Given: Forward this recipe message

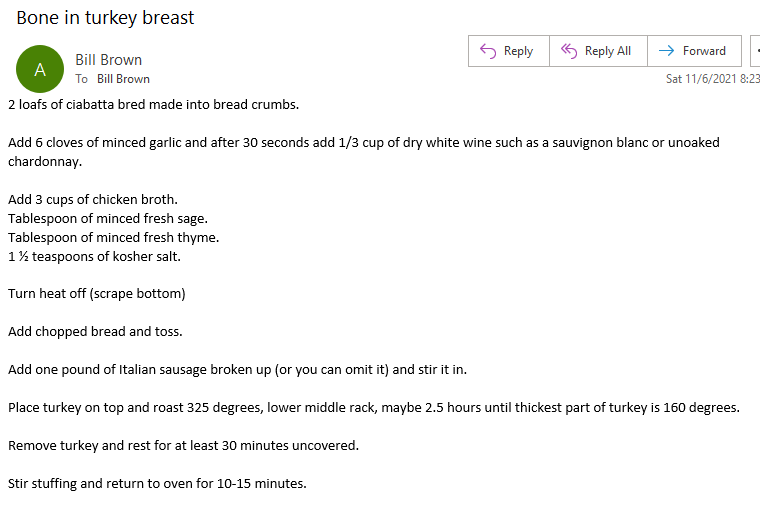Looking at the screenshot, I should pos(694,51).
